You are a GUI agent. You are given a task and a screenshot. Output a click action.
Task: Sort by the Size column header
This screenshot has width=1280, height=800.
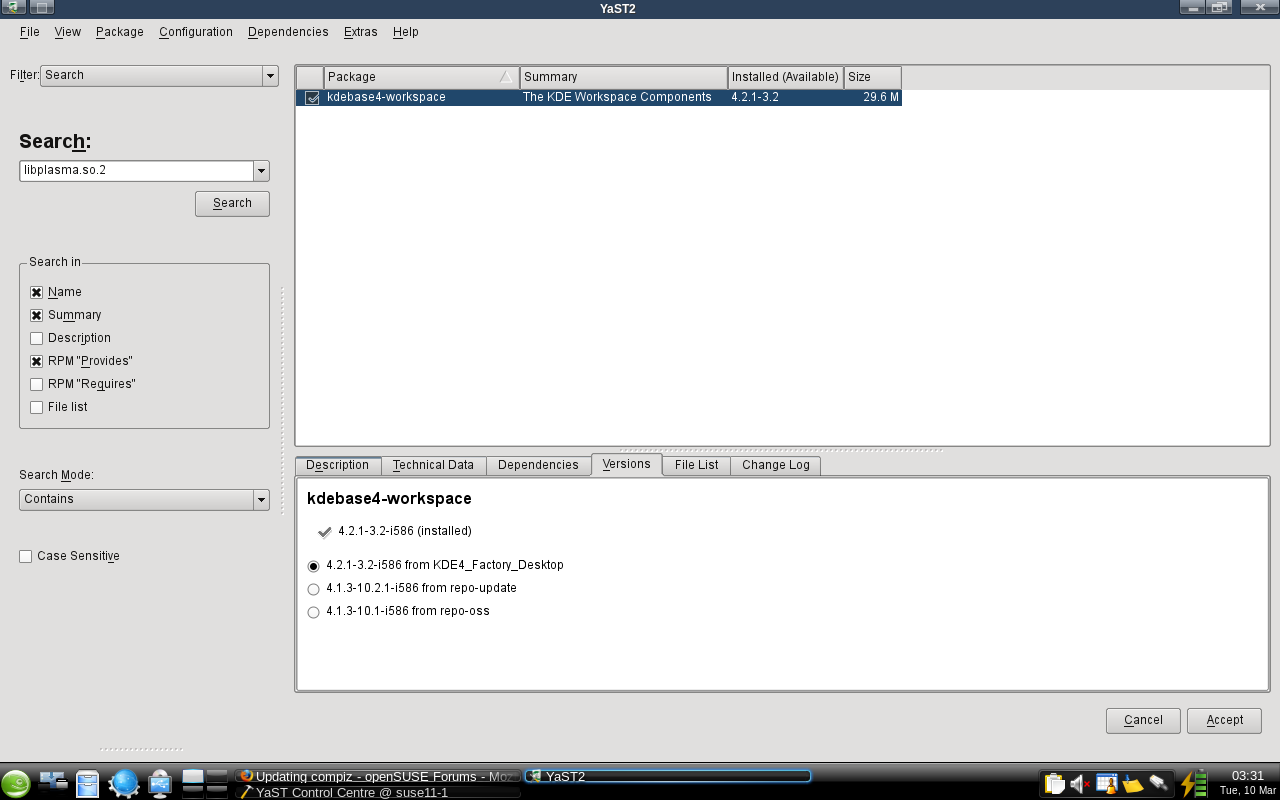click(873, 77)
